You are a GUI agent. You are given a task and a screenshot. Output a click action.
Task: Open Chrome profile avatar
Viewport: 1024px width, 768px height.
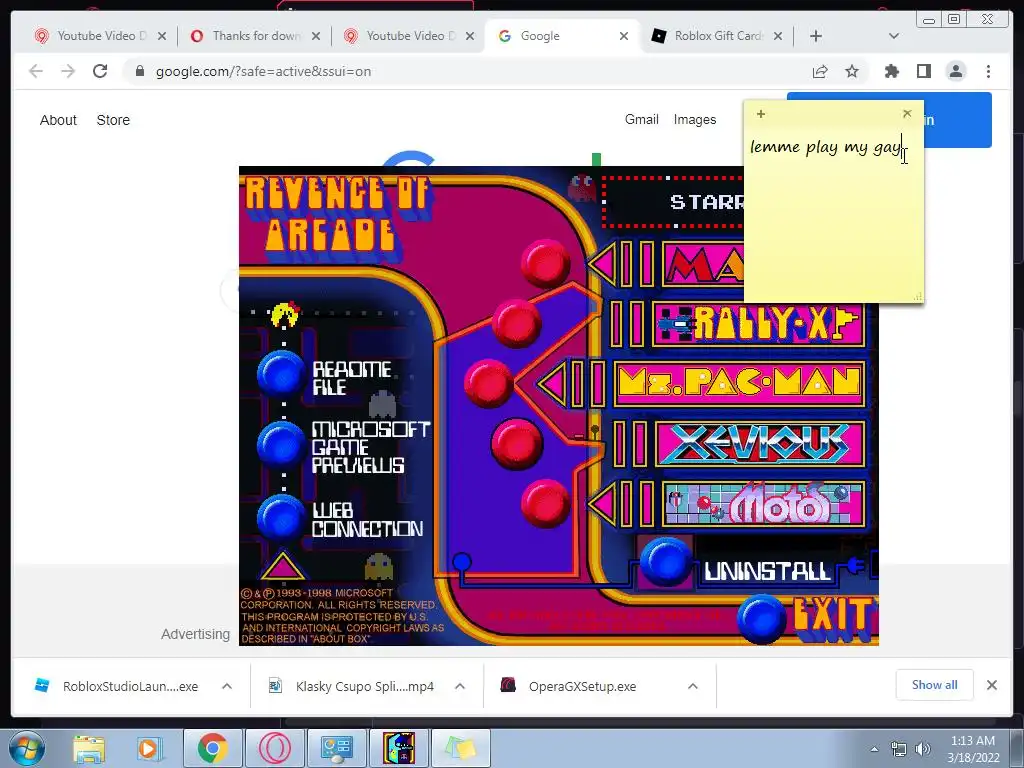956,71
